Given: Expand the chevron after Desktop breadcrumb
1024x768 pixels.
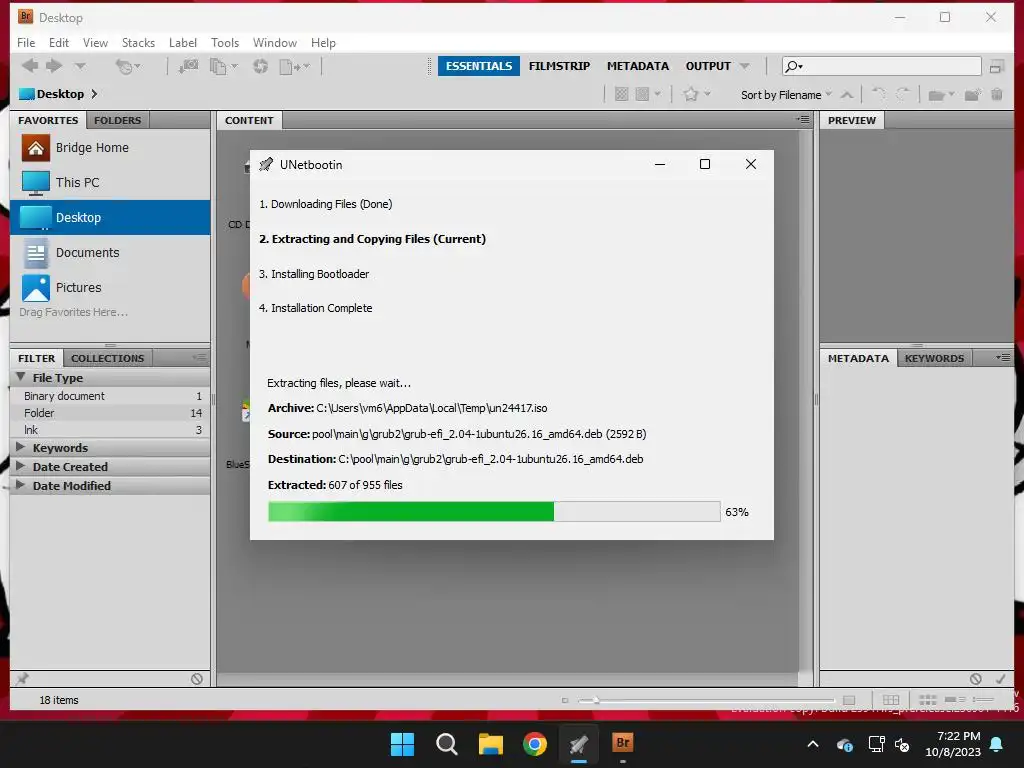Looking at the screenshot, I should 94,94.
